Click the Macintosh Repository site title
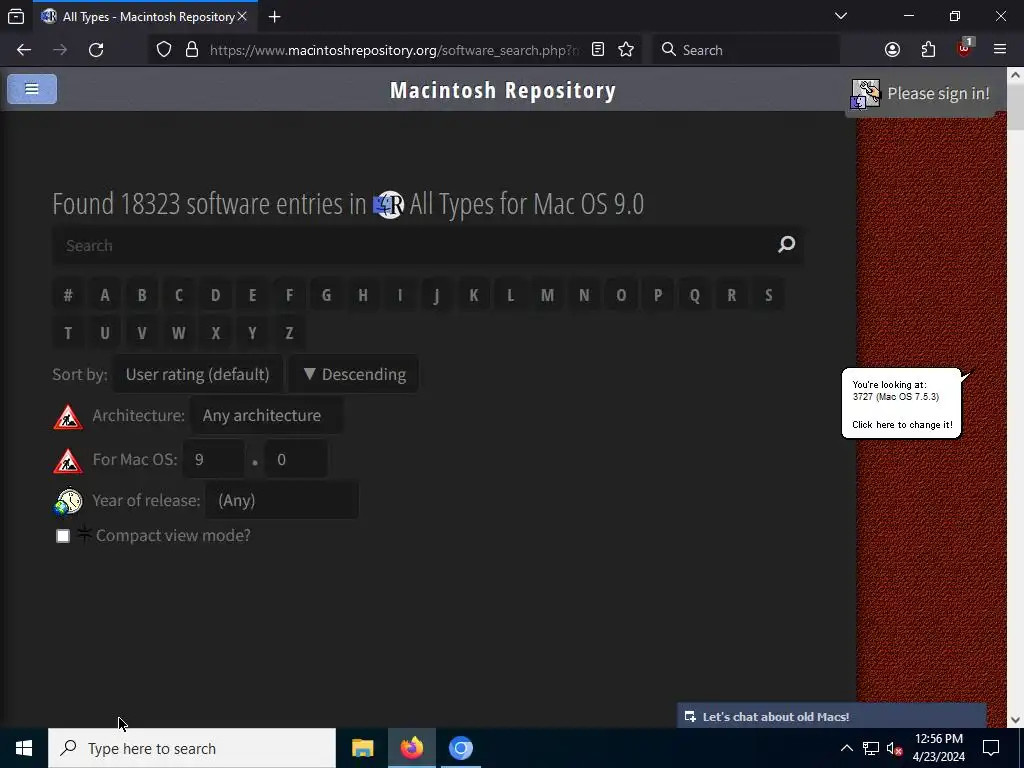The image size is (1024, 768). [503, 90]
